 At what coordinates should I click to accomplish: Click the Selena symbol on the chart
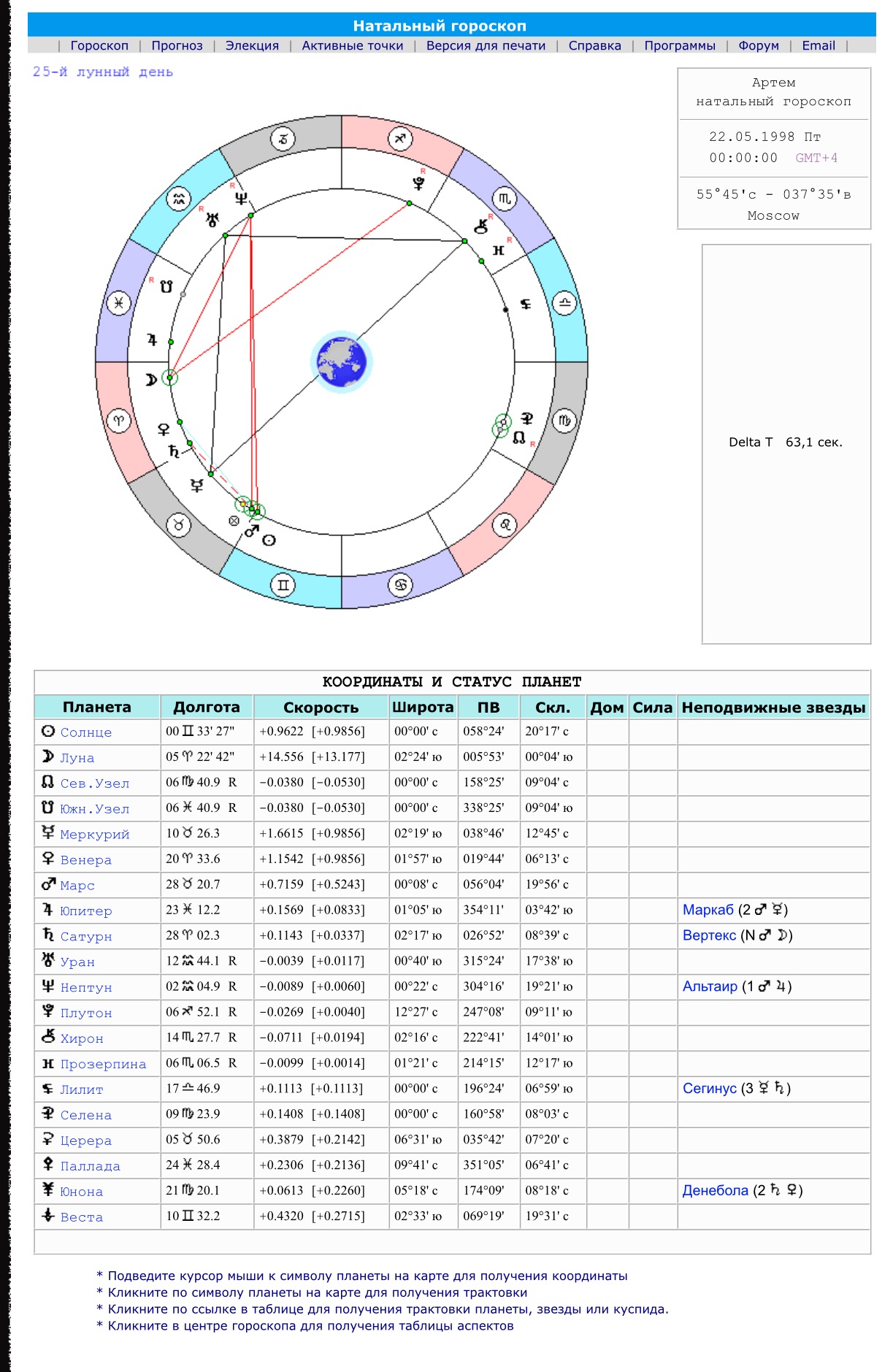click(x=527, y=418)
